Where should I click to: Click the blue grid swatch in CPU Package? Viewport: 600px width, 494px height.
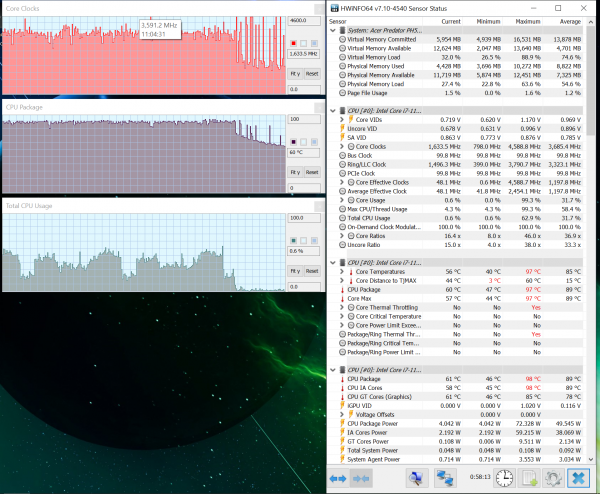point(314,142)
